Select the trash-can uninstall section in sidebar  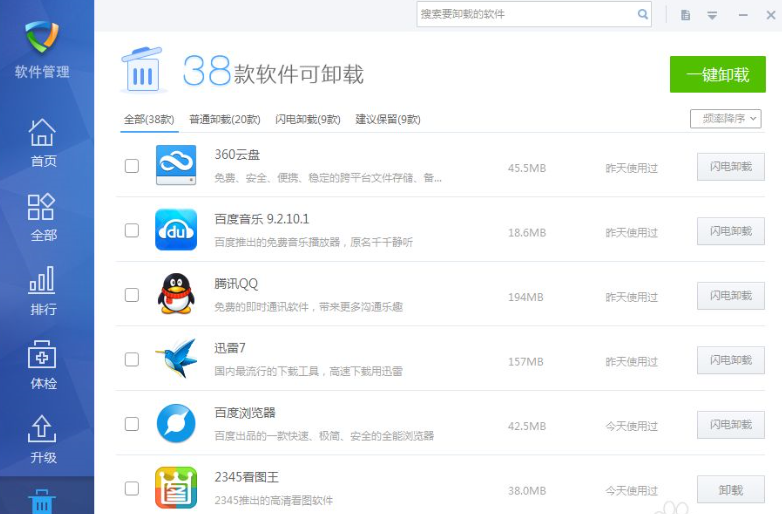pyautogui.click(x=42, y=501)
